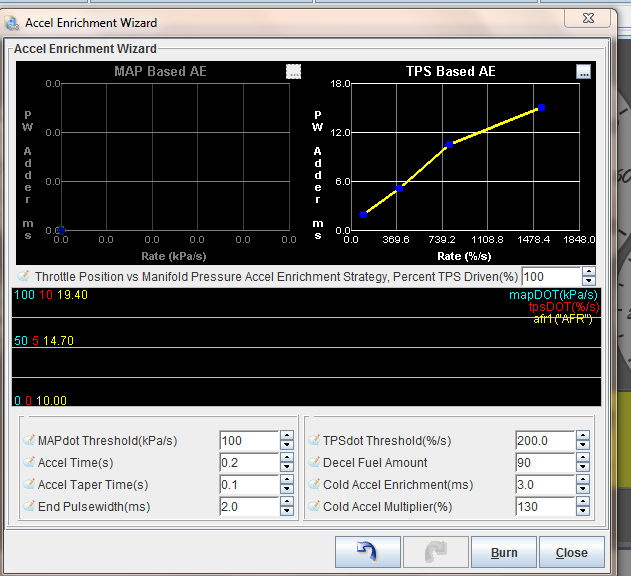Decrease Cold Accel Enrichment value

tap(583, 489)
